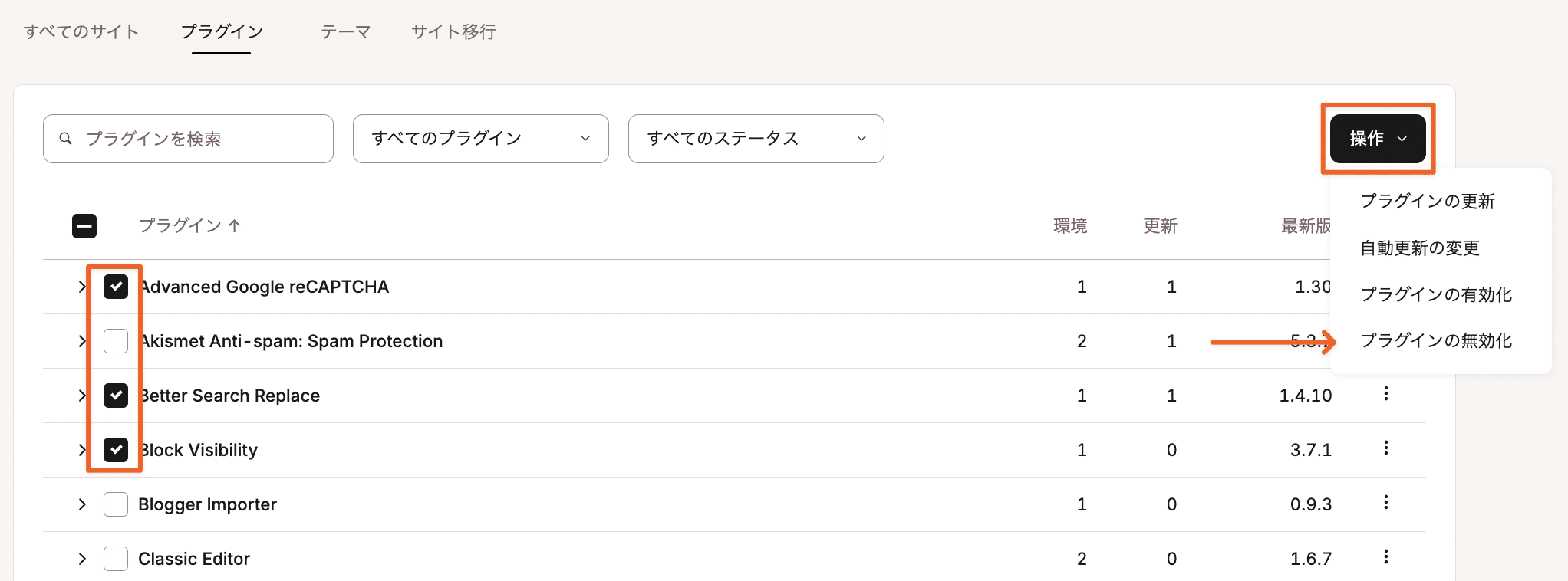Choose プラグインの無効化 from the menu

[1435, 341]
